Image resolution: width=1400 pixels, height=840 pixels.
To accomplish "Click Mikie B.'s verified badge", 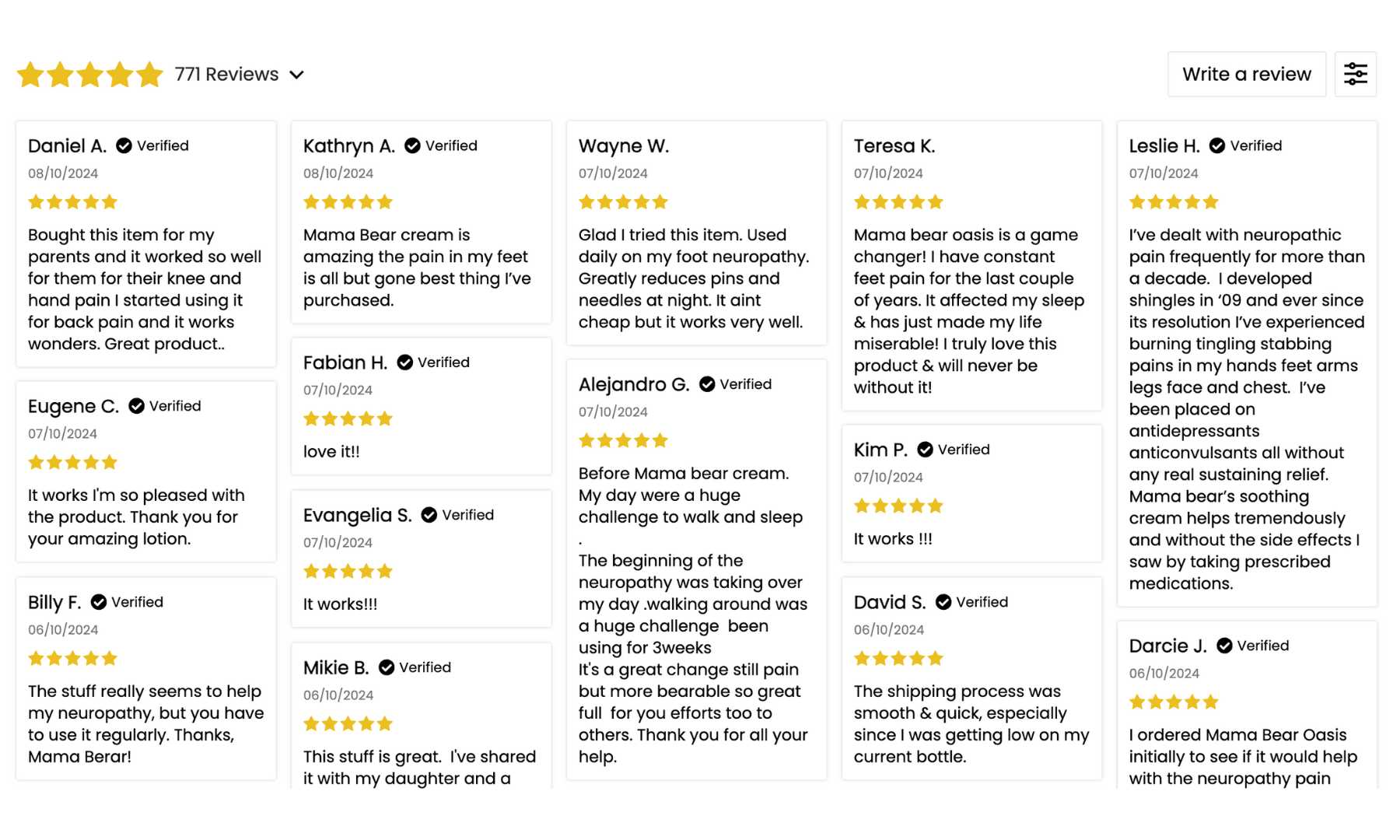I will pyautogui.click(x=386, y=667).
